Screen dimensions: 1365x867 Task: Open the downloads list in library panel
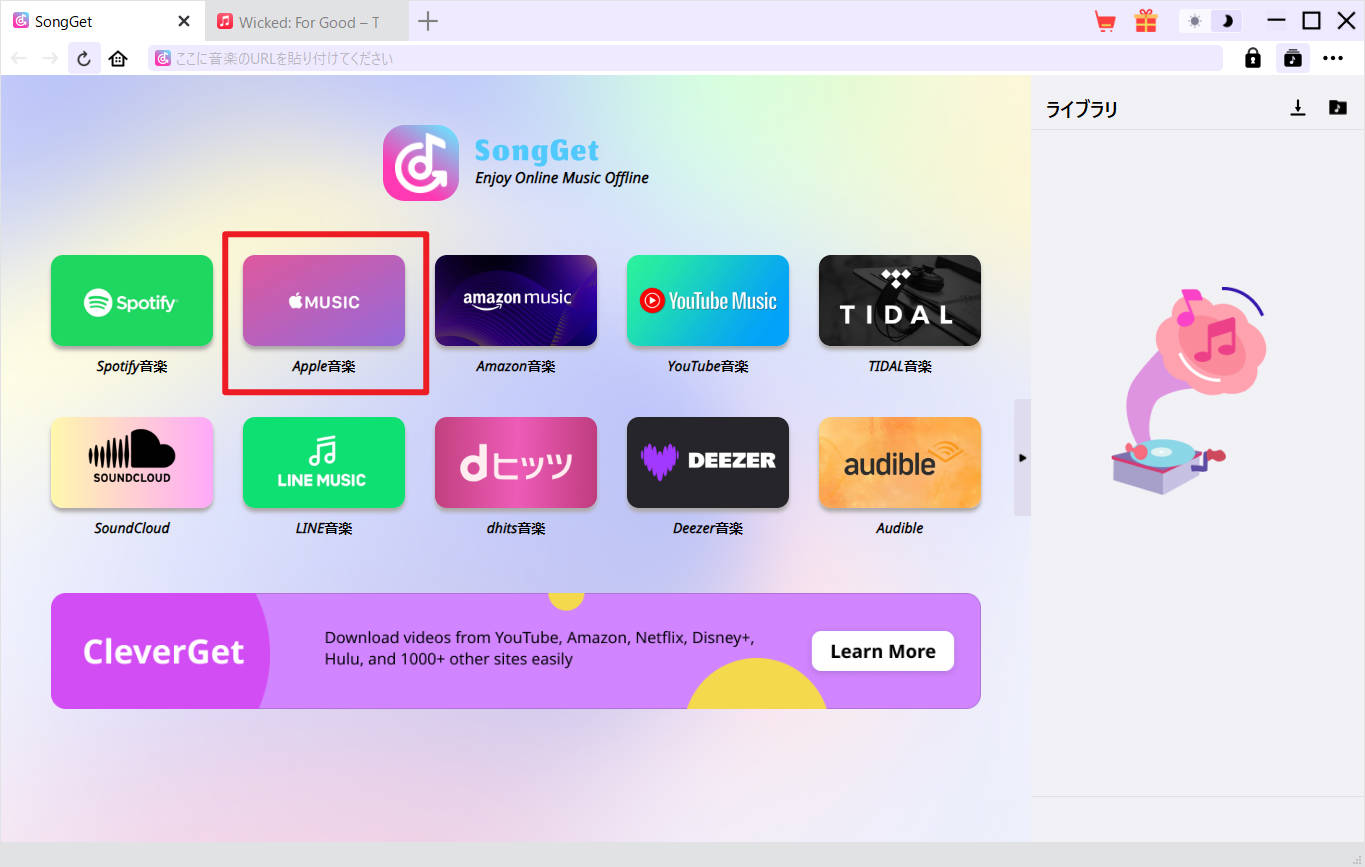coord(1298,108)
